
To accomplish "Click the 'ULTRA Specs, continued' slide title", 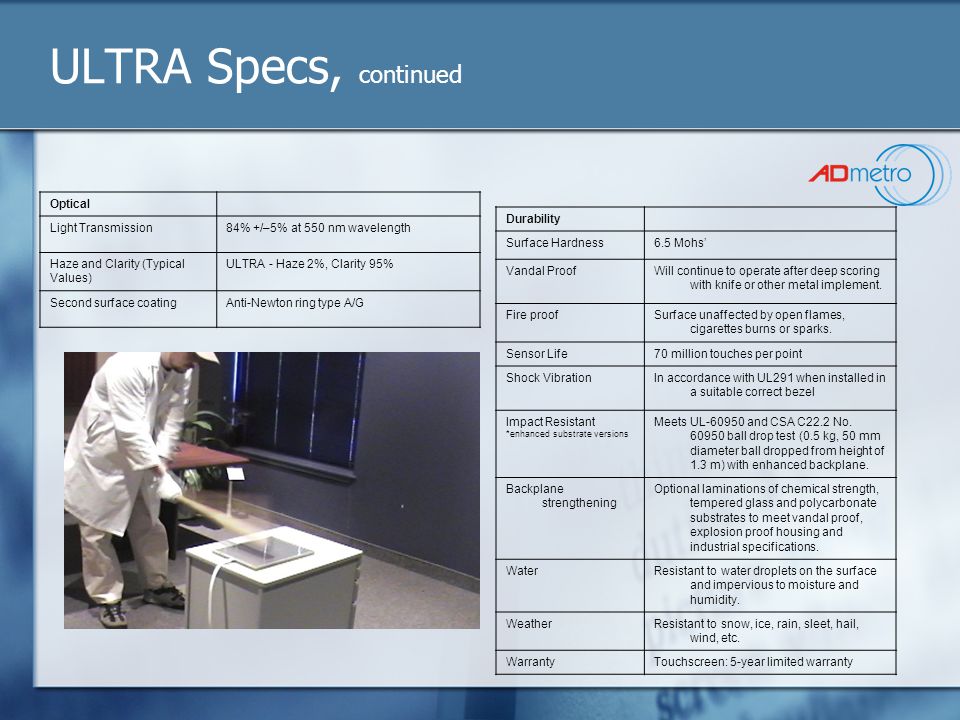I will (256, 67).
